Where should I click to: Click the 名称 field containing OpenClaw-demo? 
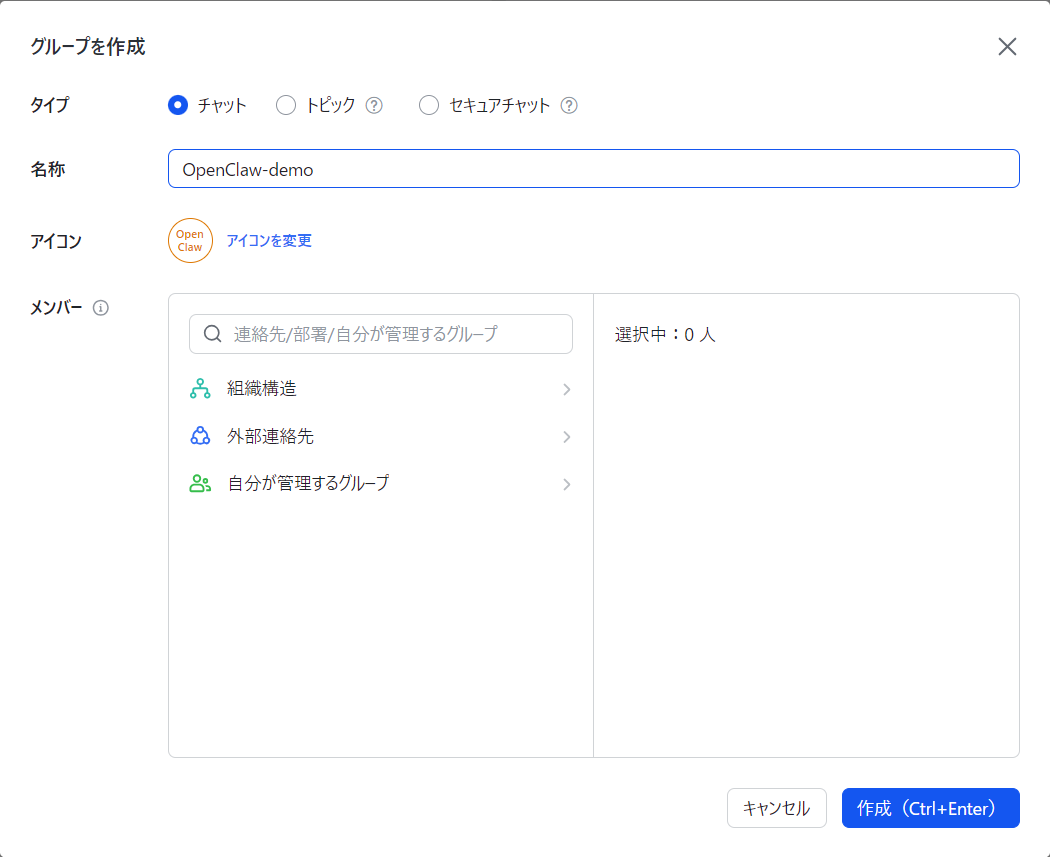[593, 169]
